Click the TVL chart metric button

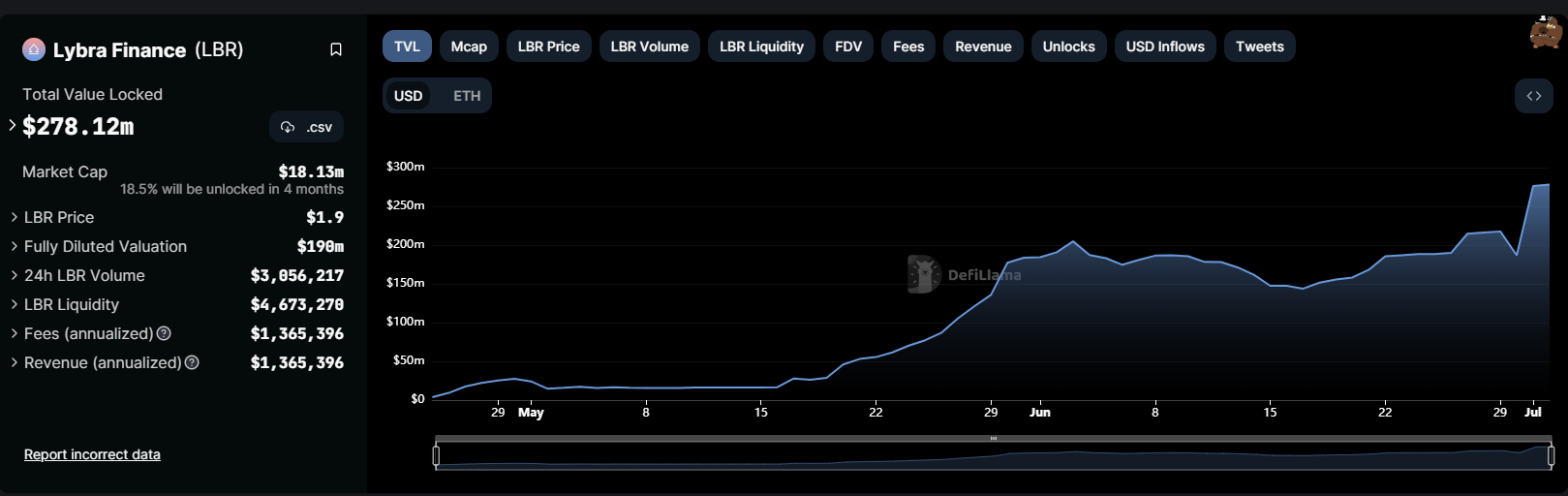pos(407,46)
